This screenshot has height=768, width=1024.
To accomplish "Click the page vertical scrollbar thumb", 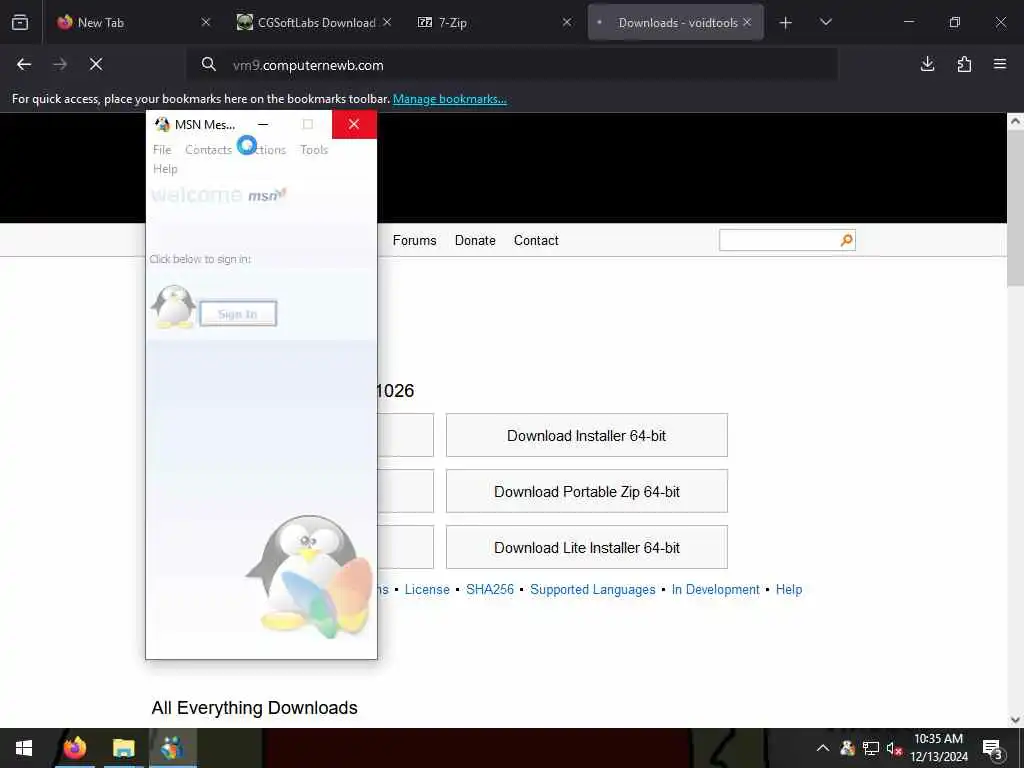I will pyautogui.click(x=1015, y=208).
